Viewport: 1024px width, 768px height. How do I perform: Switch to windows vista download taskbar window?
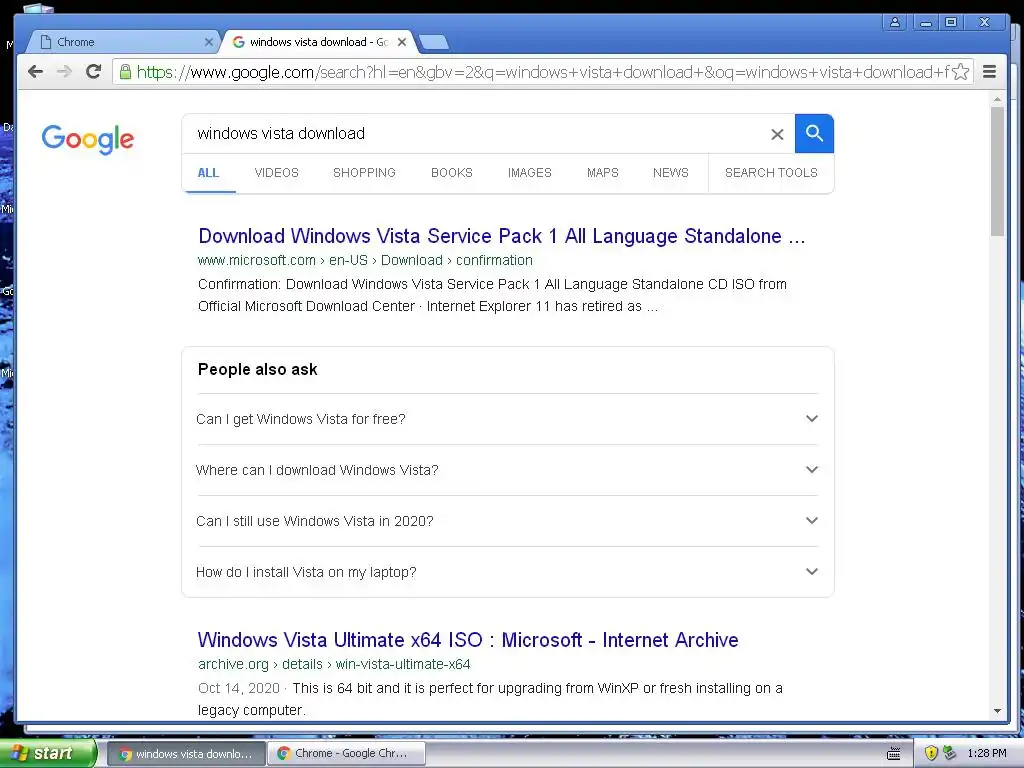[x=186, y=754]
